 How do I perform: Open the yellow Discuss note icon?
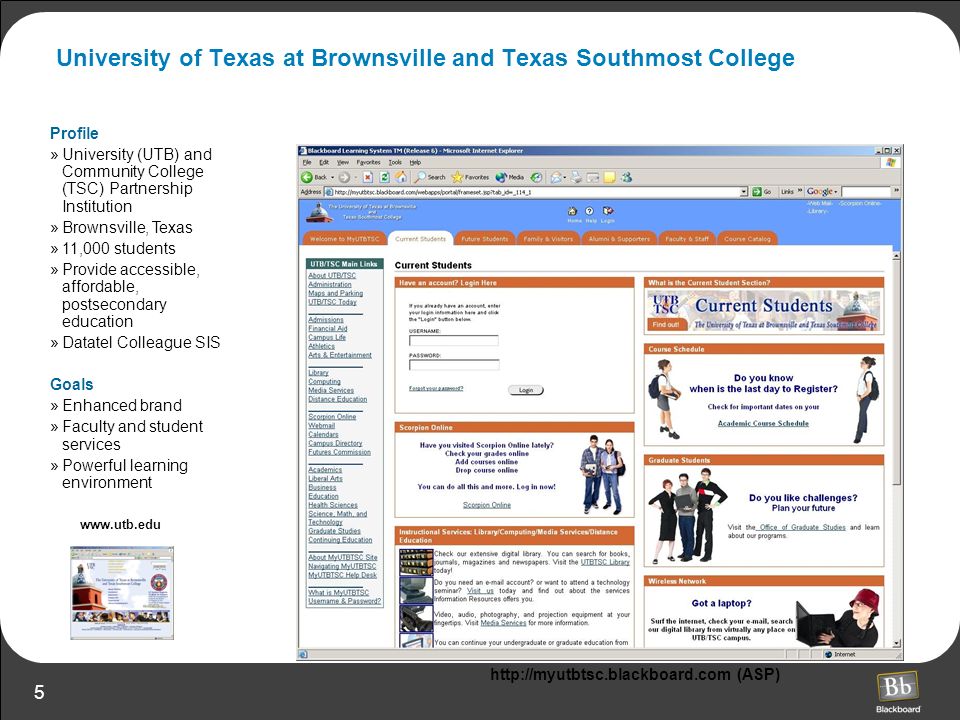pos(609,177)
